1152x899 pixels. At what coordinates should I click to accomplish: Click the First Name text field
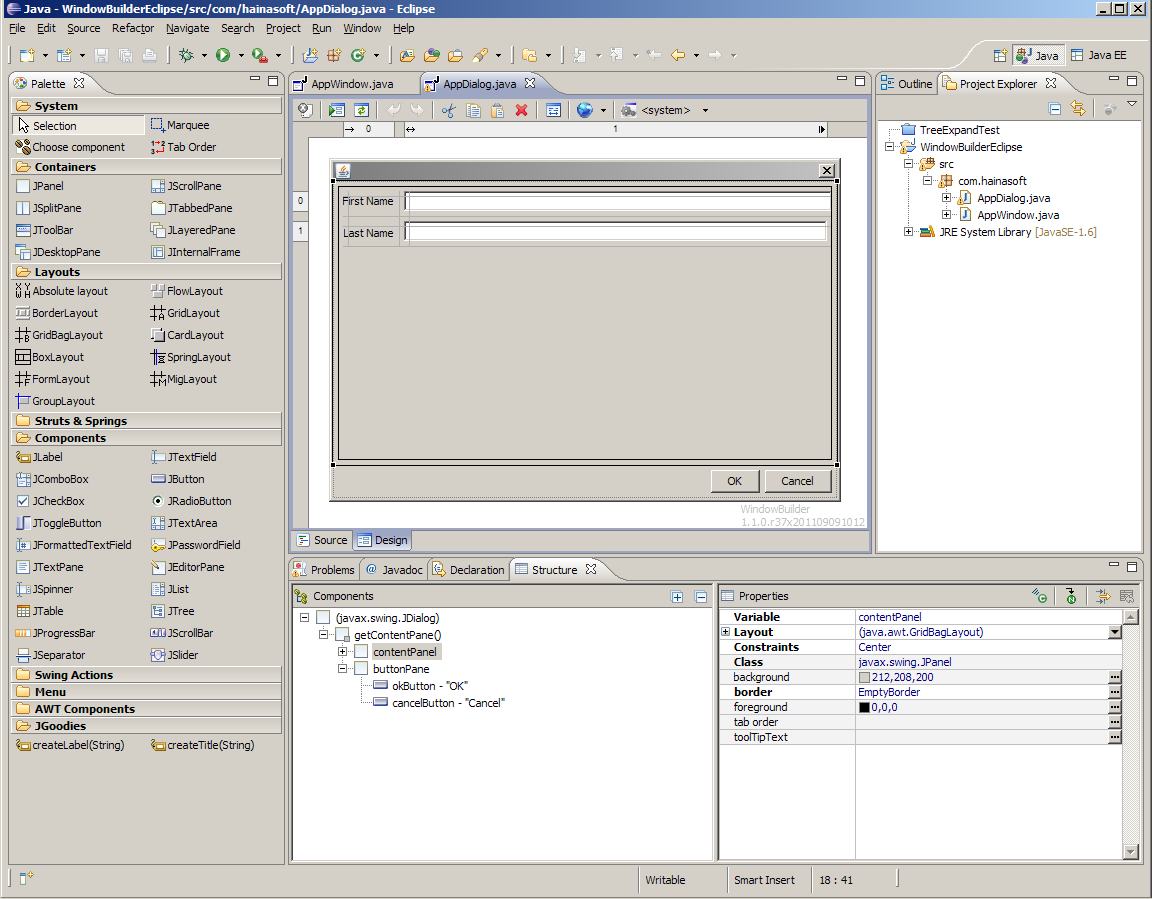pos(617,202)
